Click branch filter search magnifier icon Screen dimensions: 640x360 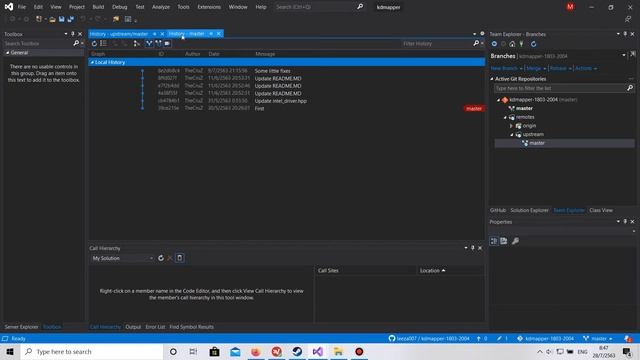[630, 88]
